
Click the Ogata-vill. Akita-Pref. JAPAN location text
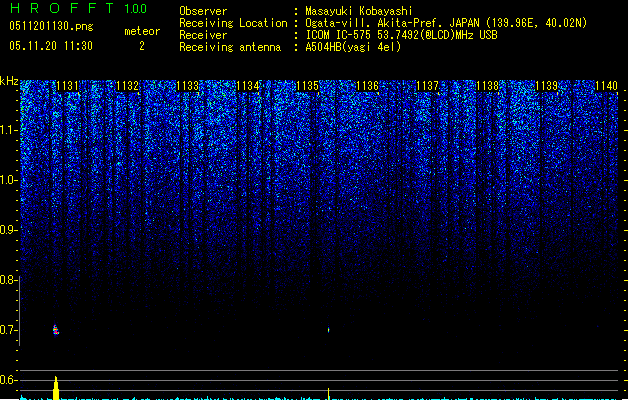tap(446, 23)
